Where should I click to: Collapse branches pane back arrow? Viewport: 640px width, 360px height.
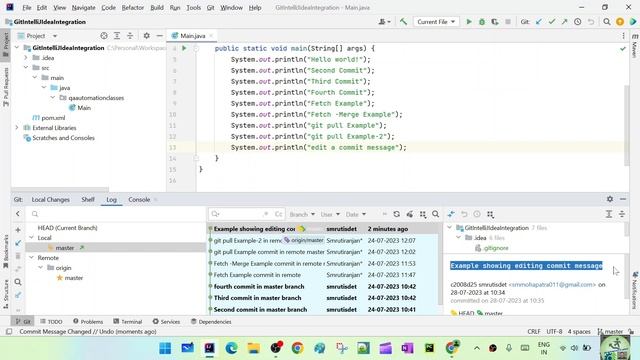tap(18, 214)
